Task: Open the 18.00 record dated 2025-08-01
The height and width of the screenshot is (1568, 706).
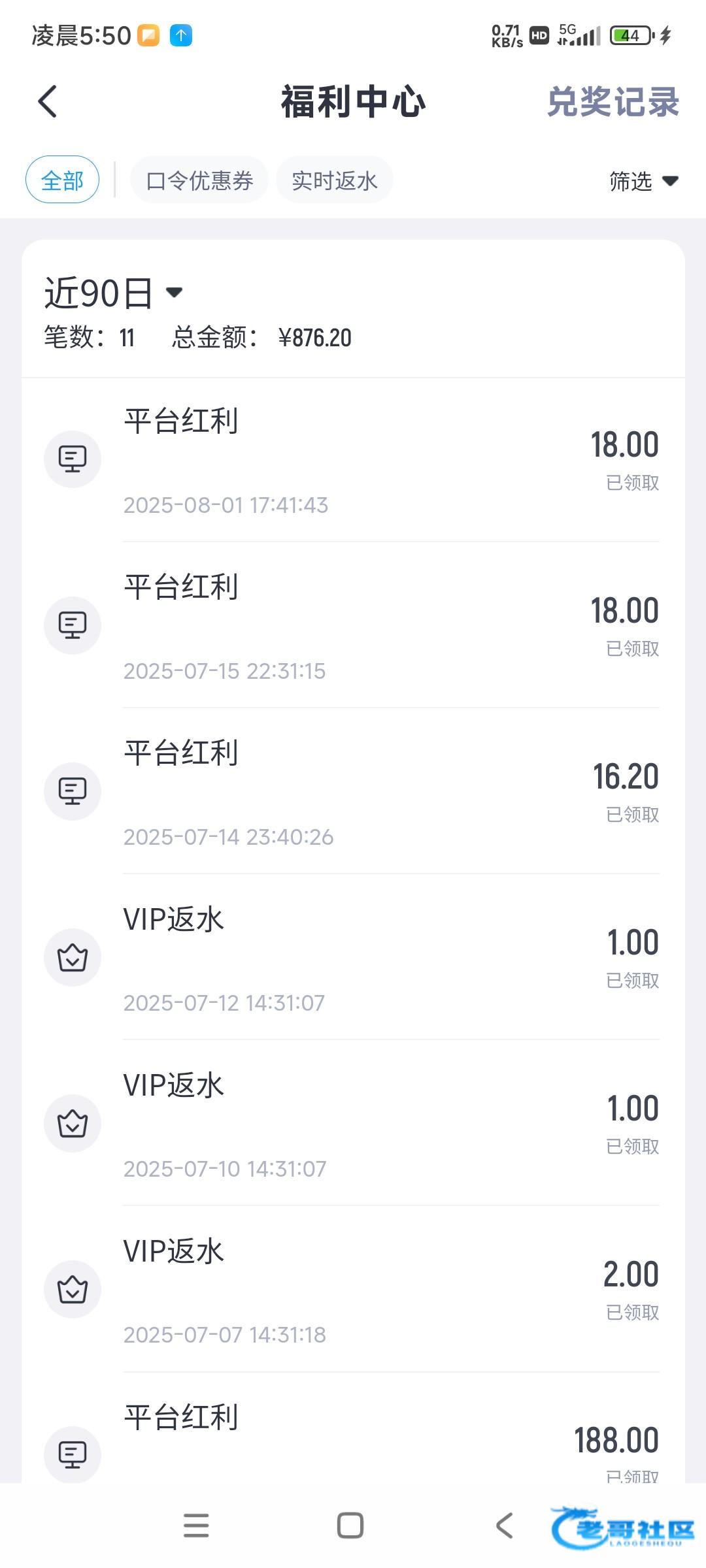Action: click(624, 446)
